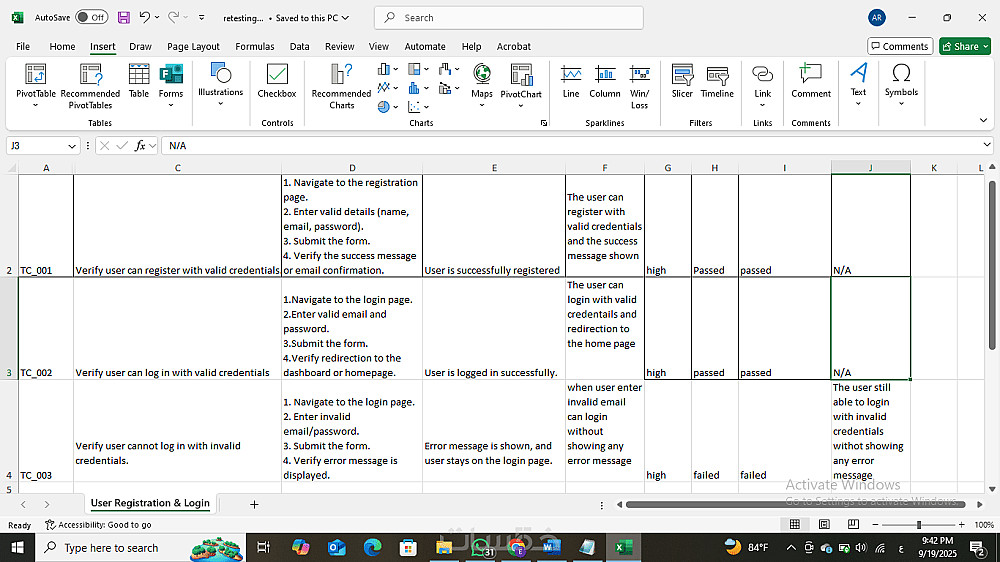Switch to the Data tab
Image resolution: width=1000 pixels, height=562 pixels.
299,46
